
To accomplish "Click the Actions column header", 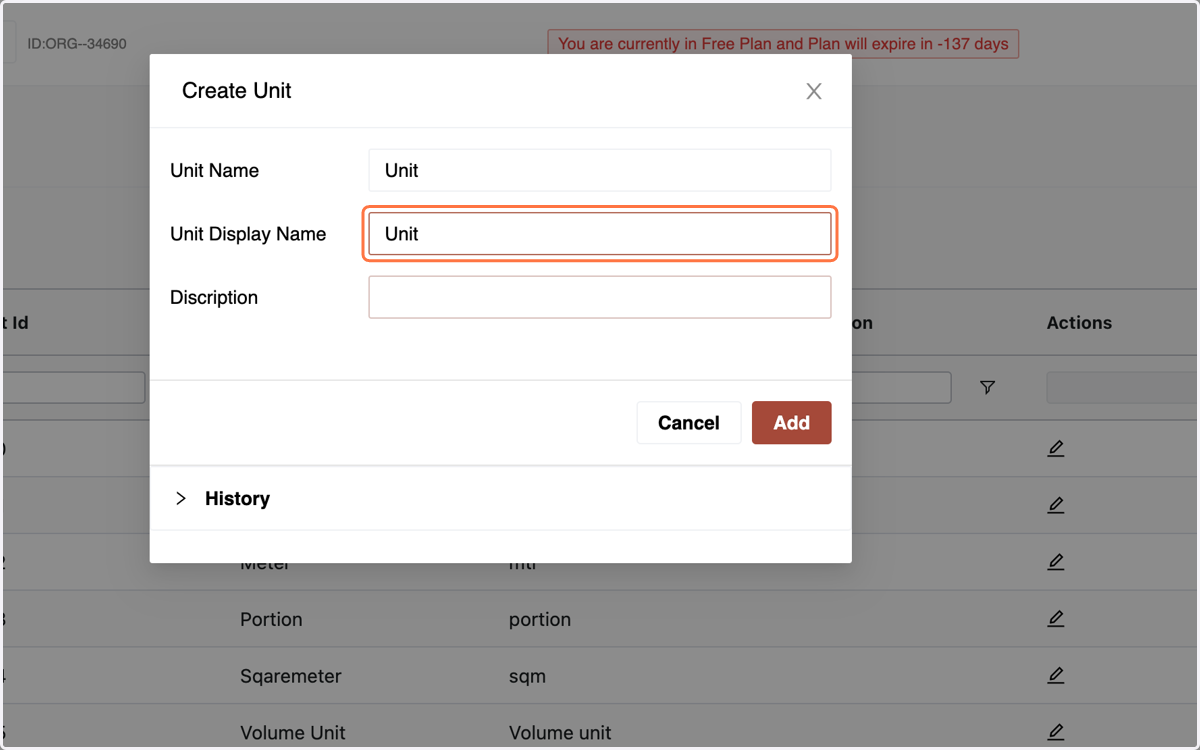I will pyautogui.click(x=1079, y=323).
